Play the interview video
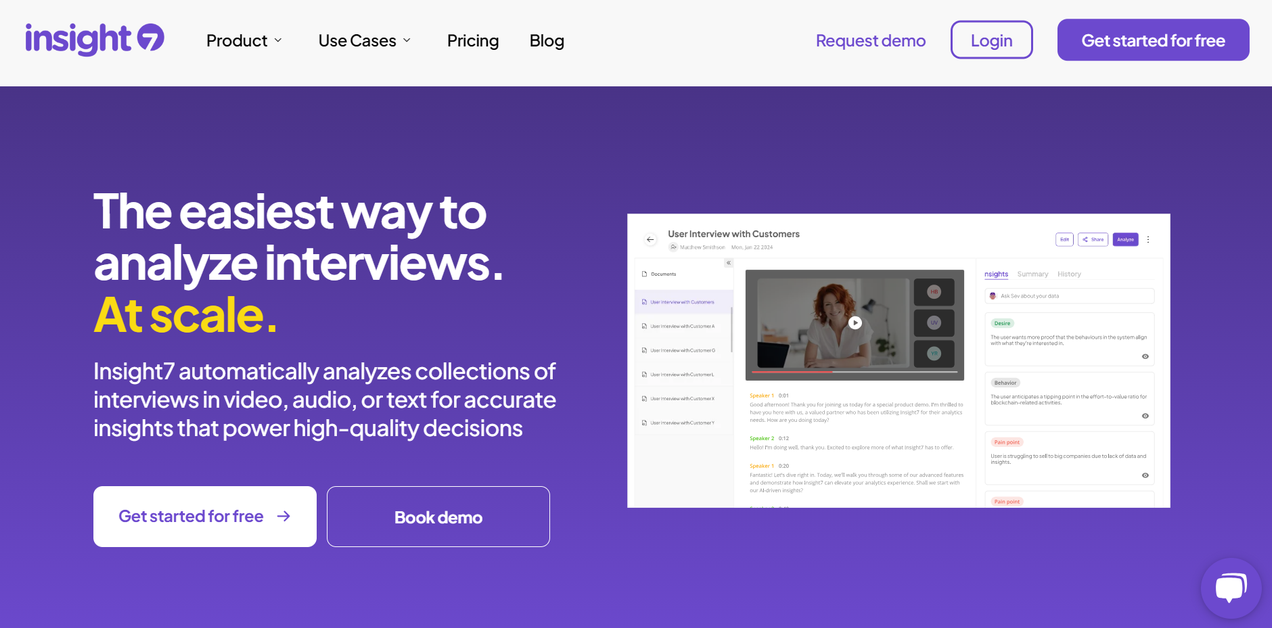 pos(855,322)
